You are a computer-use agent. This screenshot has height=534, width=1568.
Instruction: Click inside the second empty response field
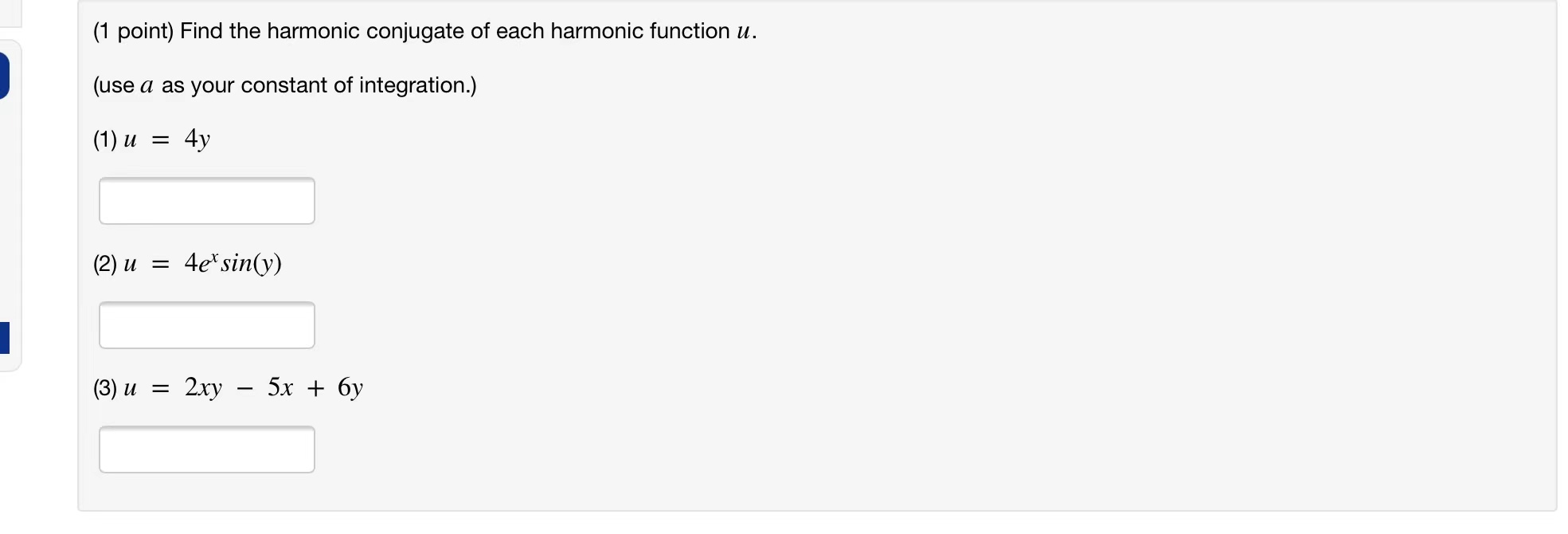(206, 324)
